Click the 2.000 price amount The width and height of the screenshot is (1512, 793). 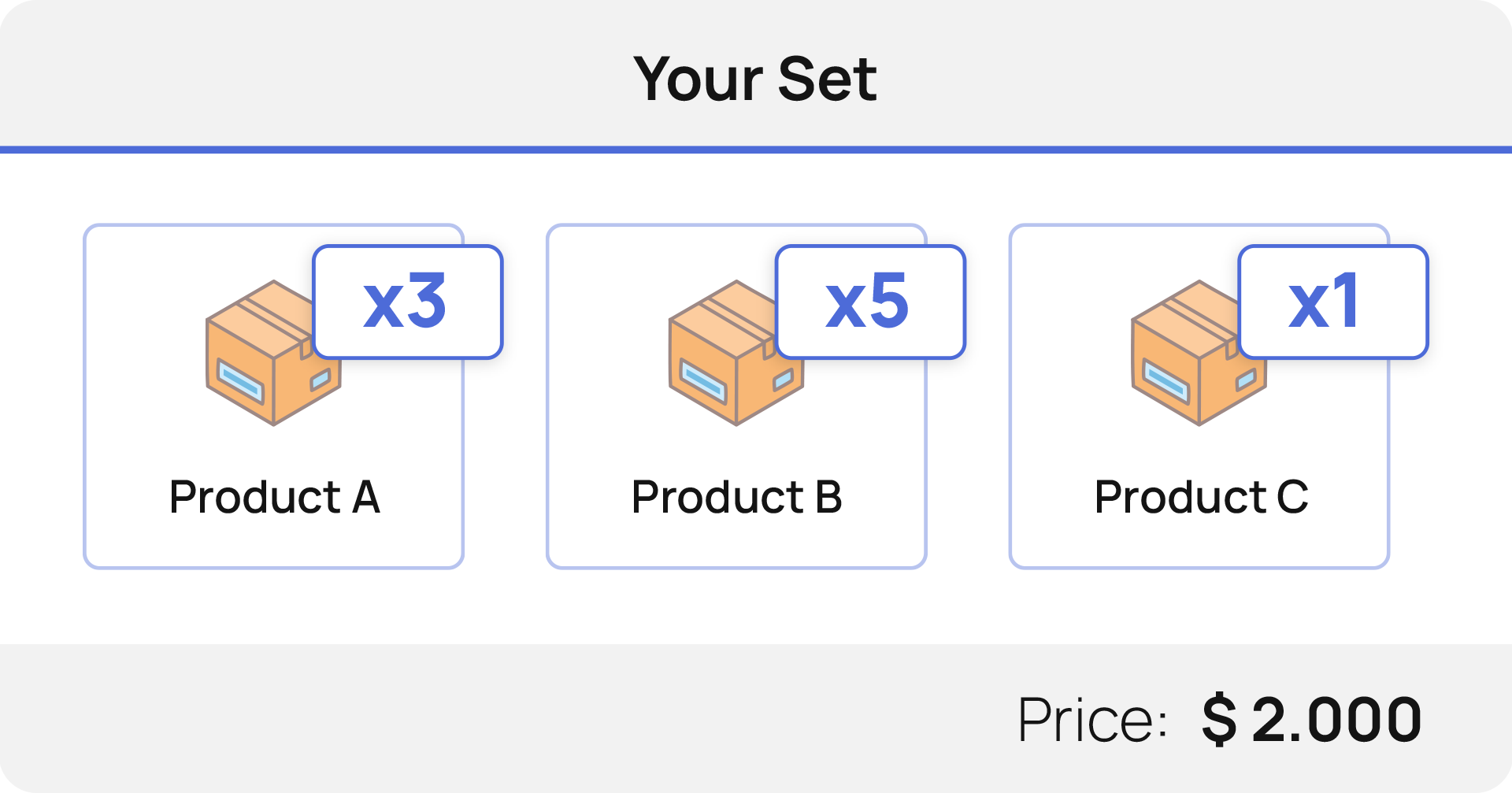(1336, 720)
